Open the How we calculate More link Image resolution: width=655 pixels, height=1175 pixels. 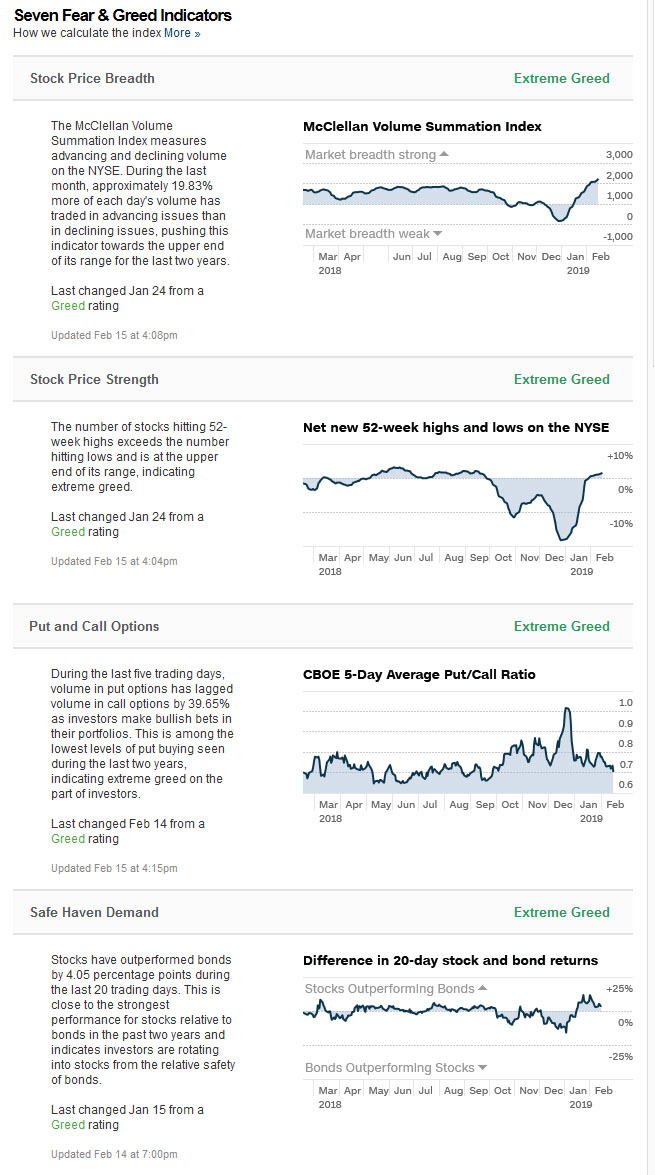(x=177, y=33)
